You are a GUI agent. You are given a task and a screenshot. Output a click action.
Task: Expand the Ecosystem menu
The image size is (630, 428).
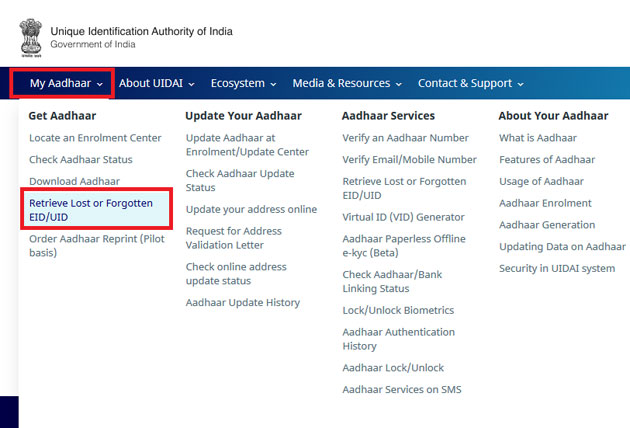[244, 84]
